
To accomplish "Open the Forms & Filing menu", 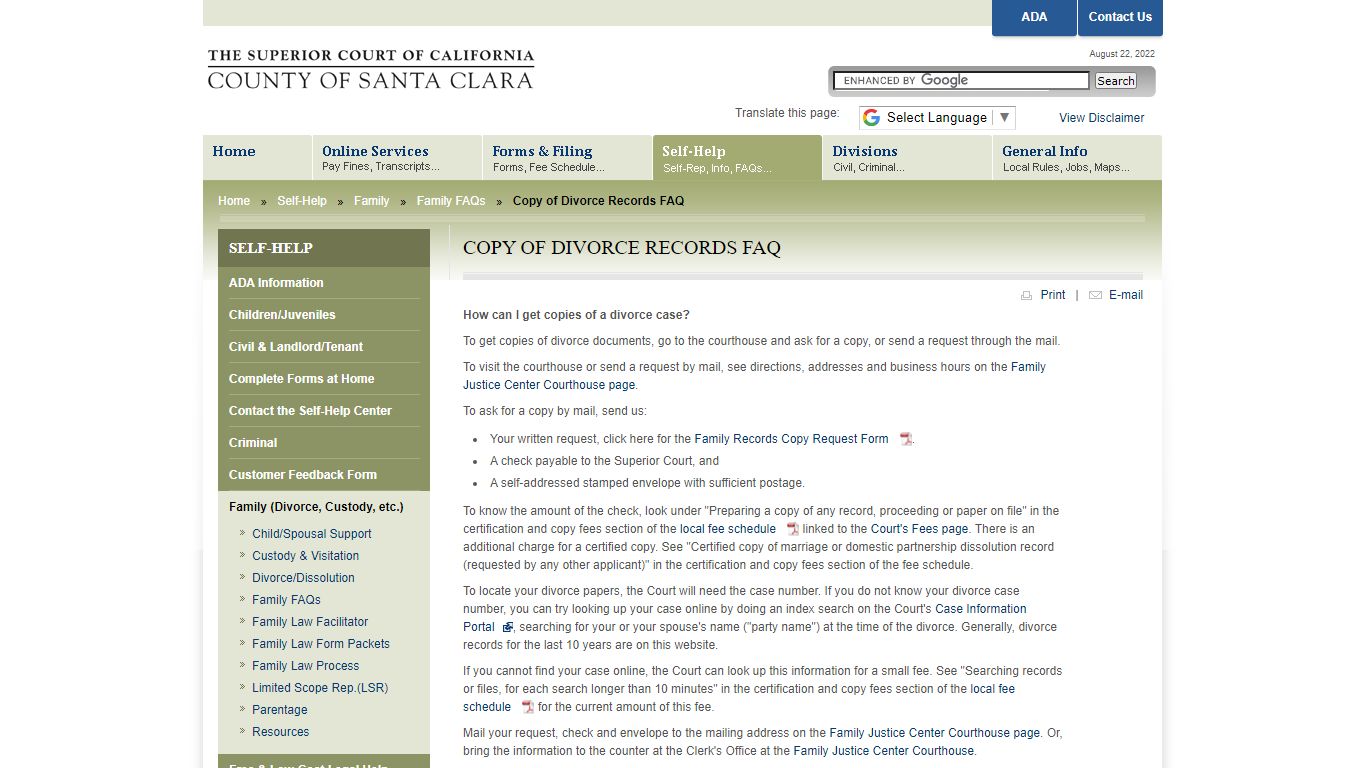I will tap(567, 158).
